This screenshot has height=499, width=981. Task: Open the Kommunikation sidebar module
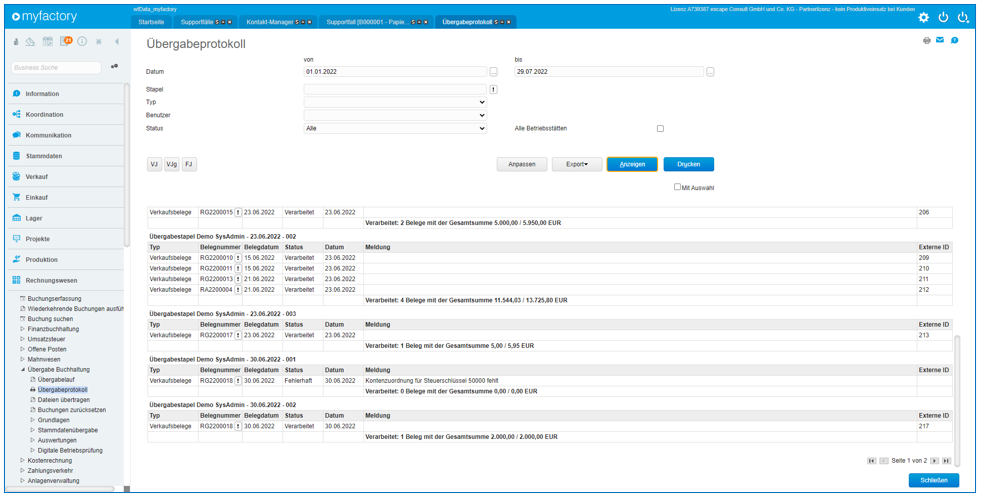click(x=64, y=135)
